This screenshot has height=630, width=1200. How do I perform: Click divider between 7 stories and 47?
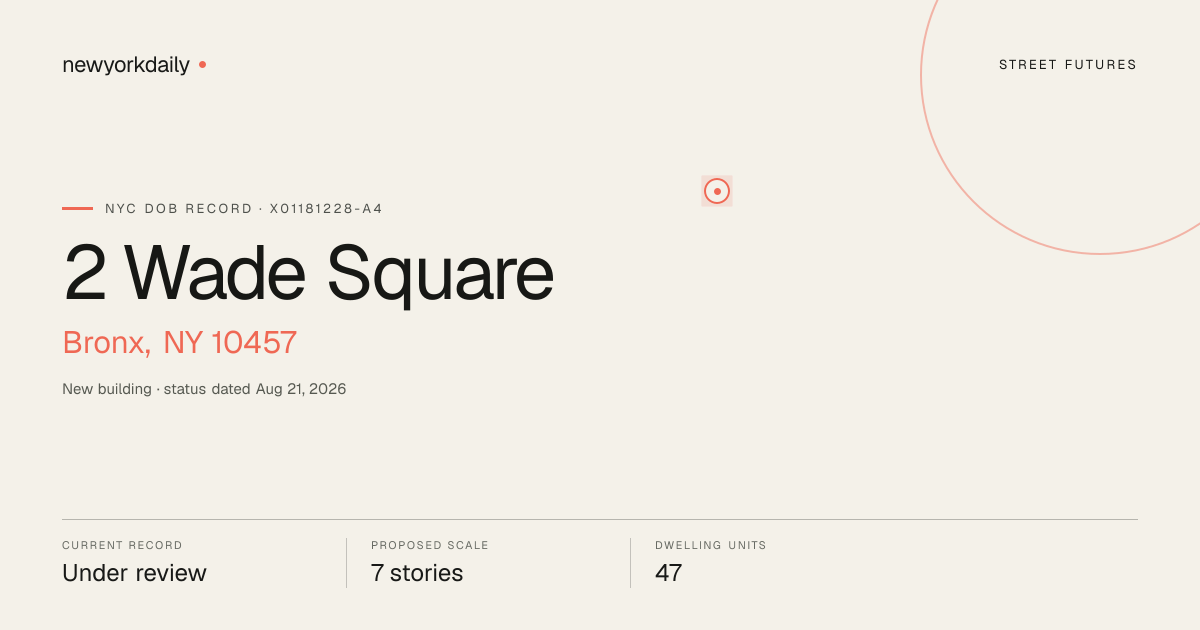(x=630, y=563)
